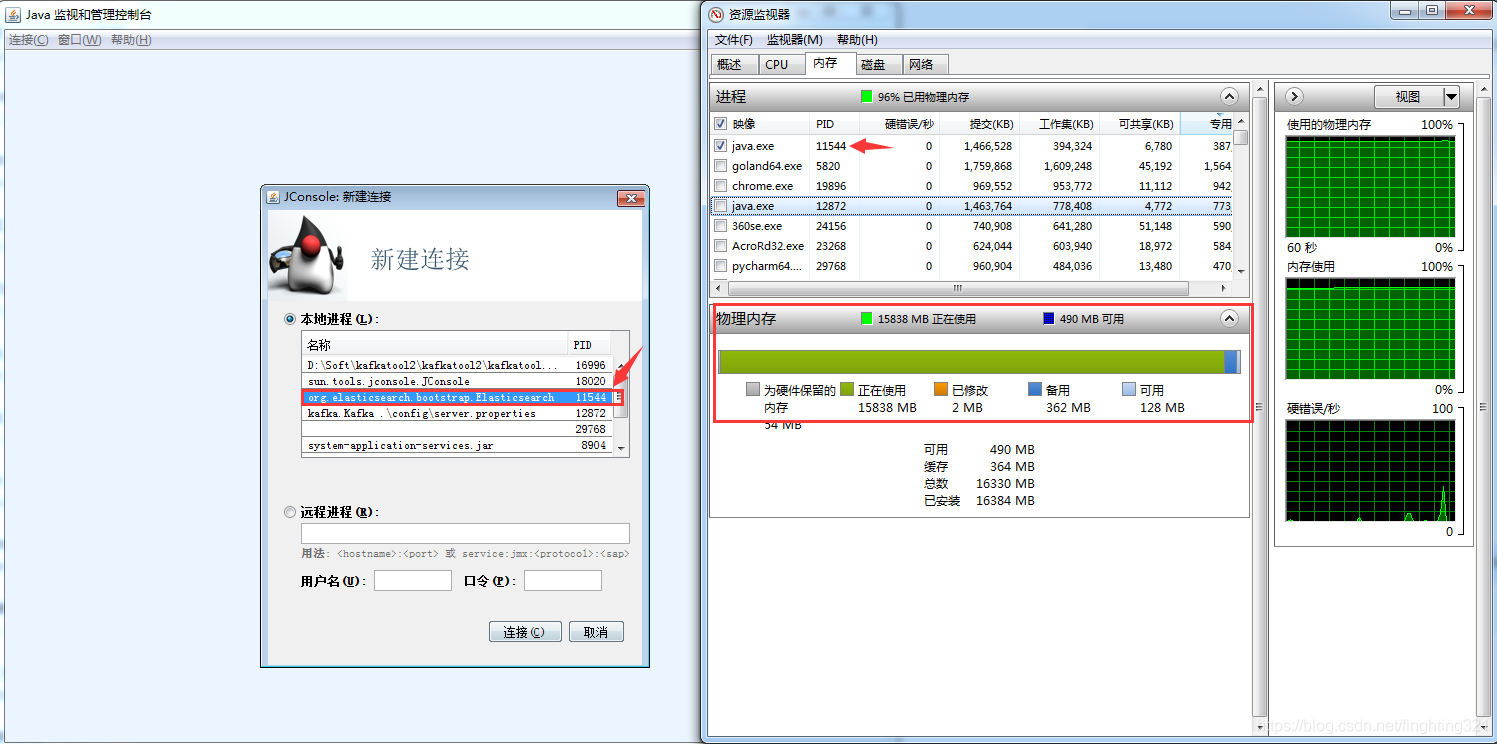Check the AcroRd32.exe process checkbox
The width and height of the screenshot is (1497, 744).
pos(721,246)
